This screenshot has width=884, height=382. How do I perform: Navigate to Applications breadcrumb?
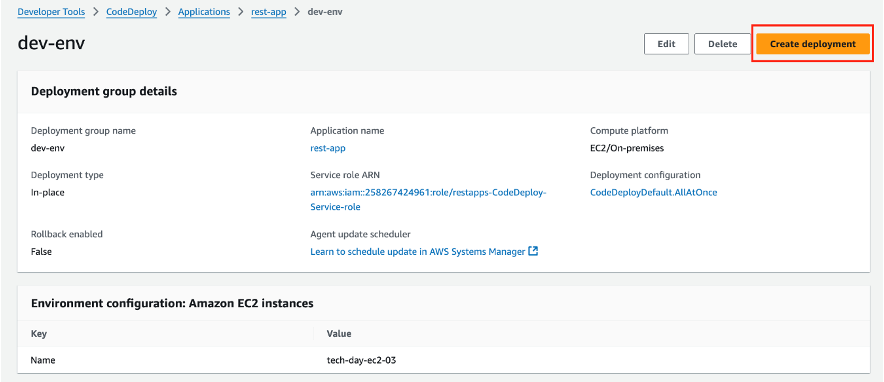tap(204, 12)
